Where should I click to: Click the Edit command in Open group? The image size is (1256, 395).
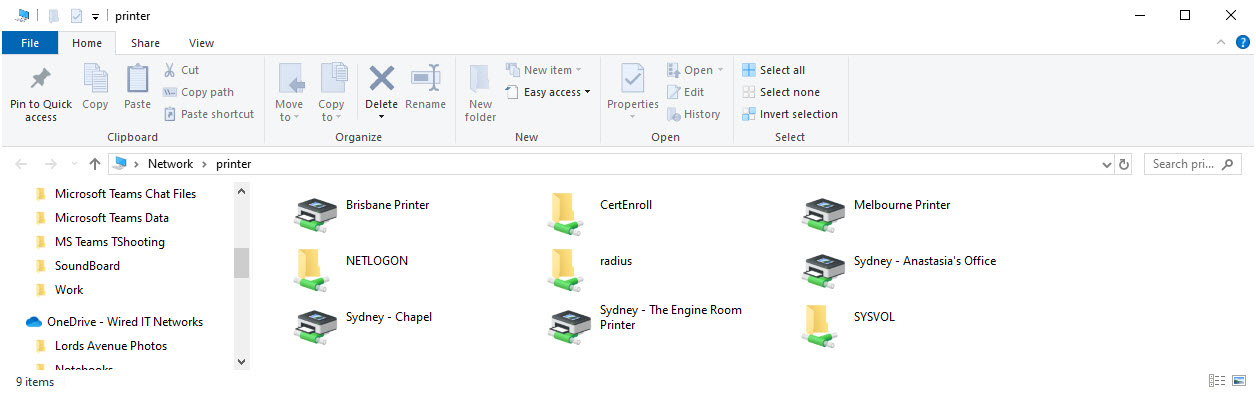pos(685,92)
